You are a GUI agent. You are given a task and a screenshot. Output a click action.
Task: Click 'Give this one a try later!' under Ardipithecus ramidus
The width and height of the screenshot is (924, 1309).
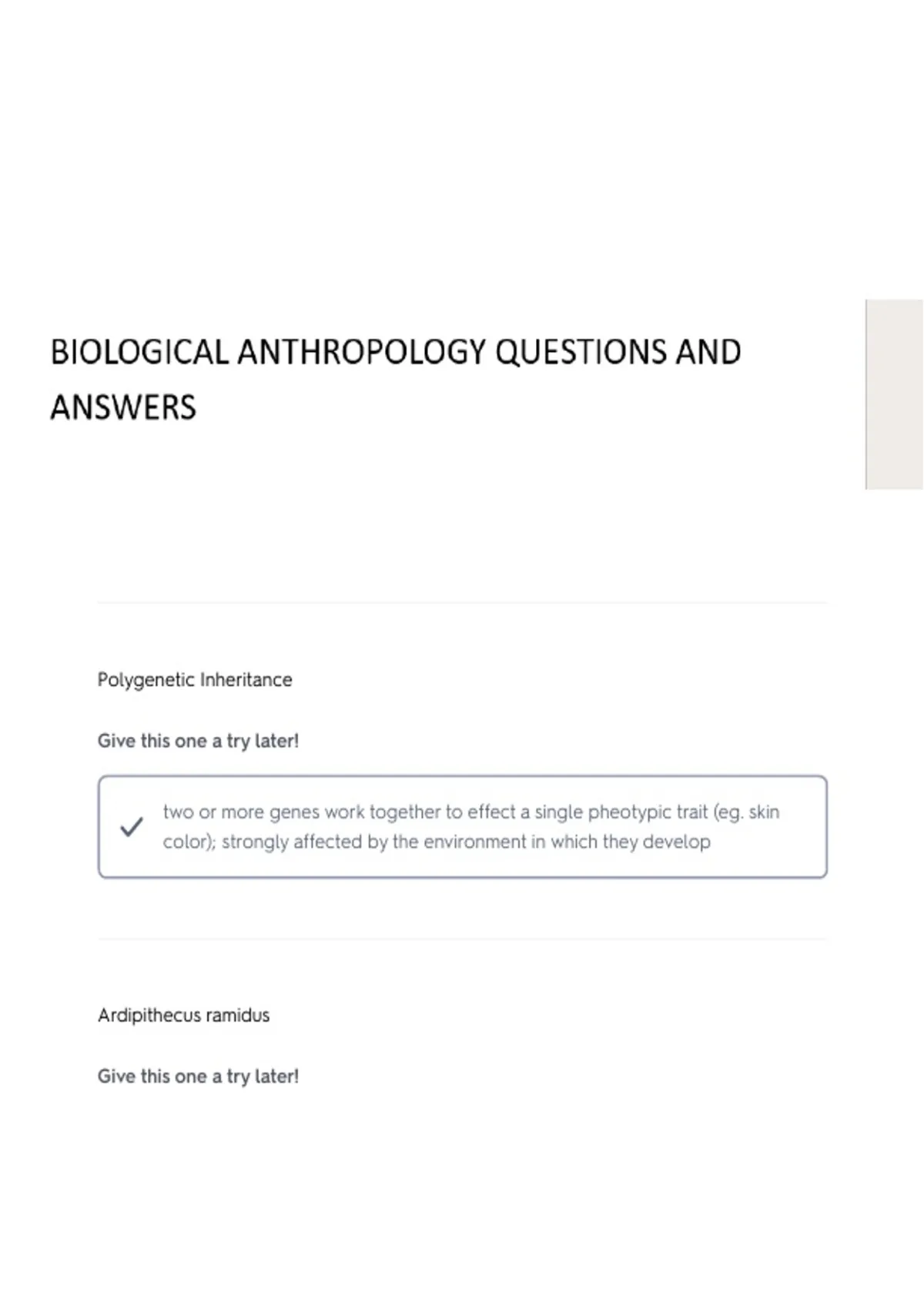click(x=198, y=1076)
